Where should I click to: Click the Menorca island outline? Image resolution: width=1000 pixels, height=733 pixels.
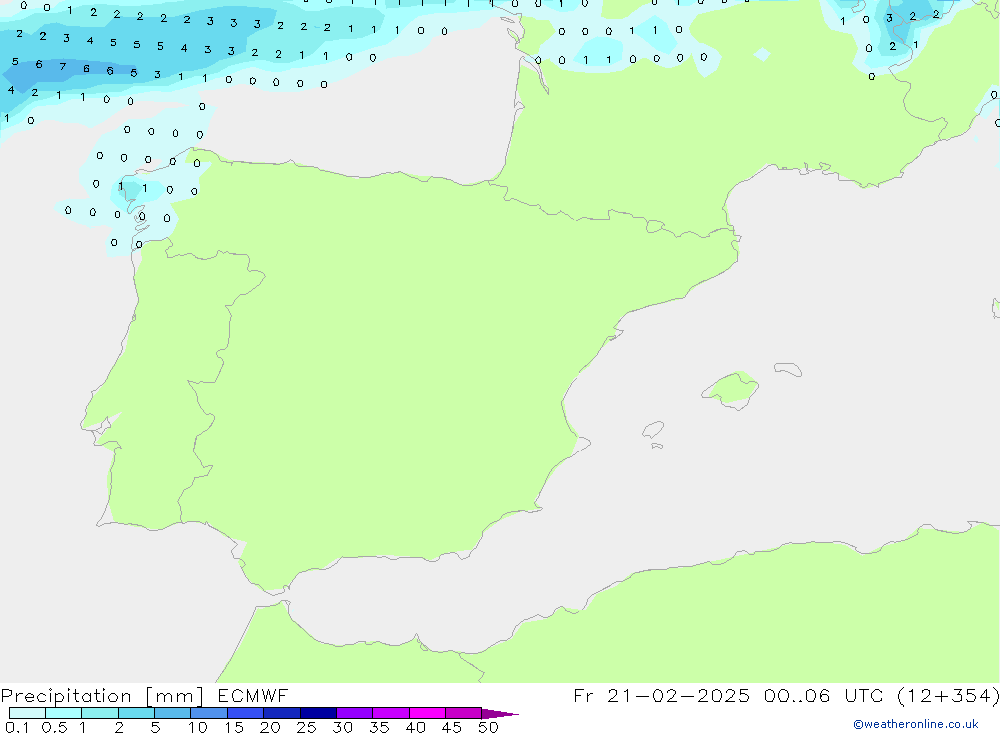coord(788,369)
